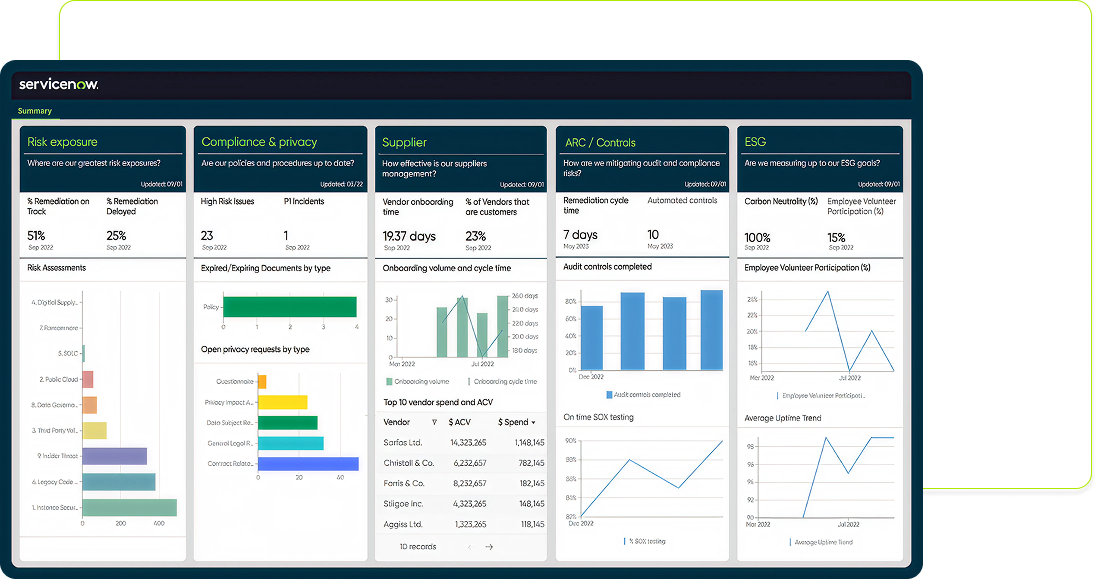
Task: Select the Sarfas Ltd. vendor row
Action: (x=403, y=442)
